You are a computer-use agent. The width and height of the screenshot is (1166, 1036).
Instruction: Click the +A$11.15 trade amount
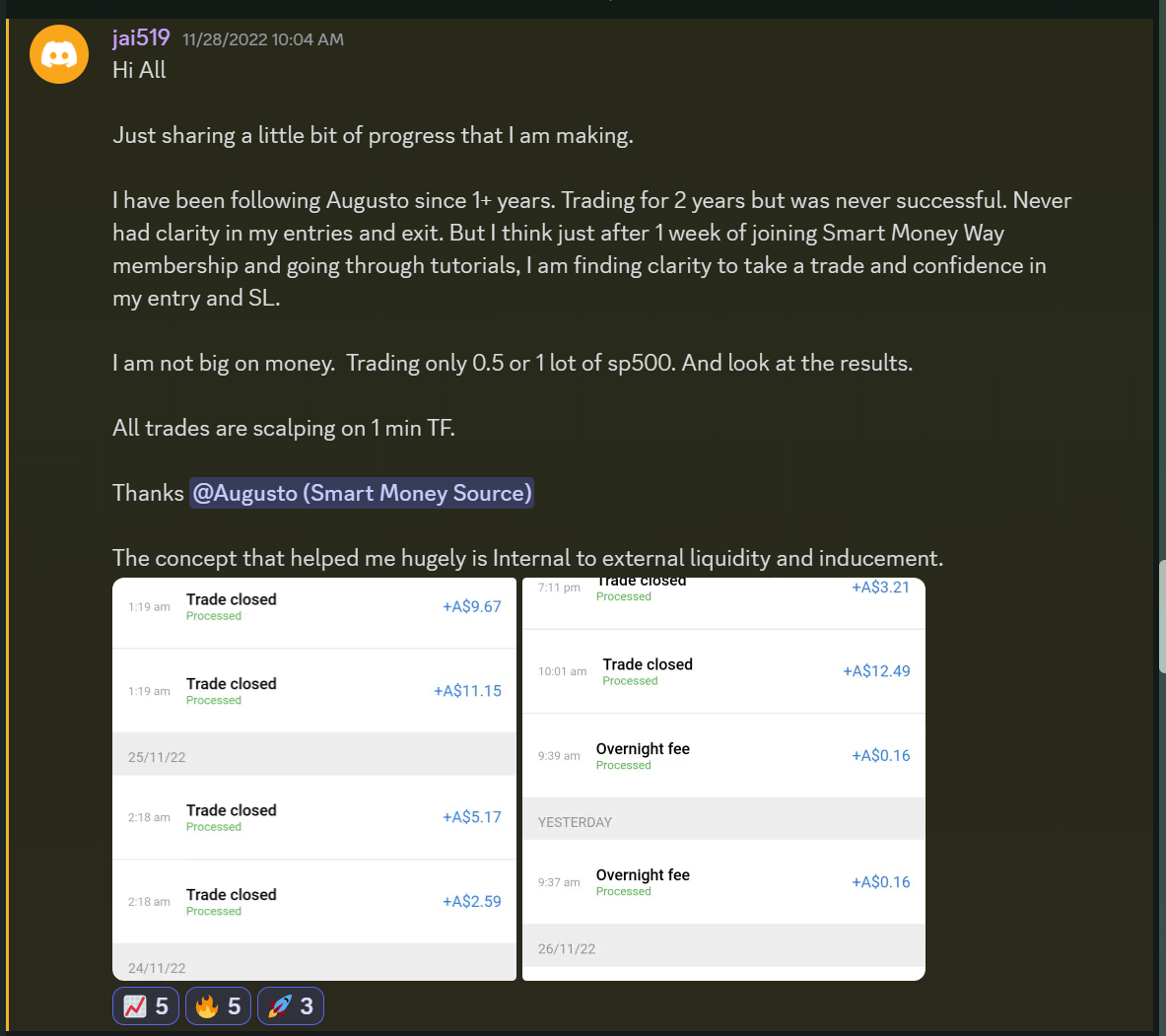467,691
